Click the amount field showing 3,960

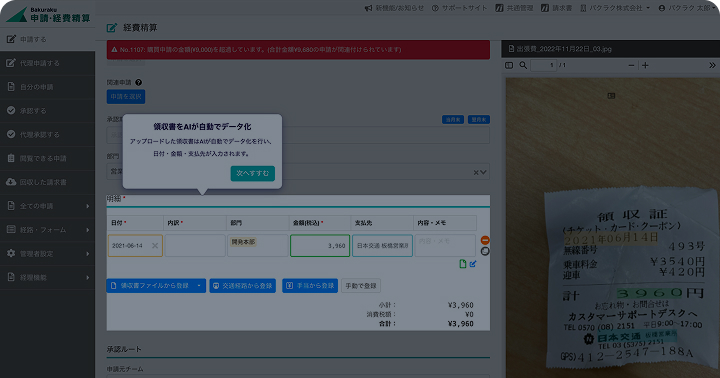pos(320,246)
